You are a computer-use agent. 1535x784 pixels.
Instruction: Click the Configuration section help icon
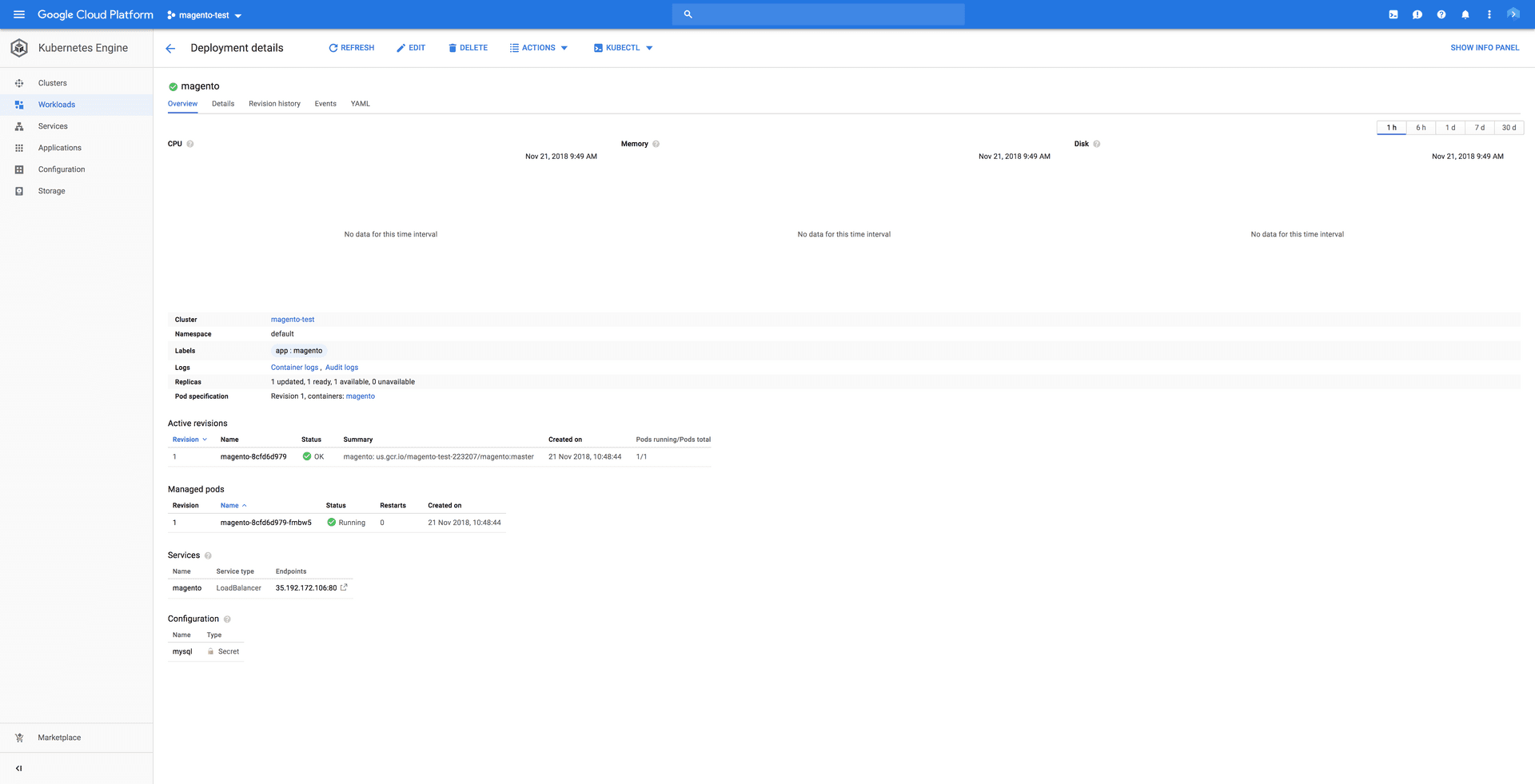pyautogui.click(x=227, y=619)
